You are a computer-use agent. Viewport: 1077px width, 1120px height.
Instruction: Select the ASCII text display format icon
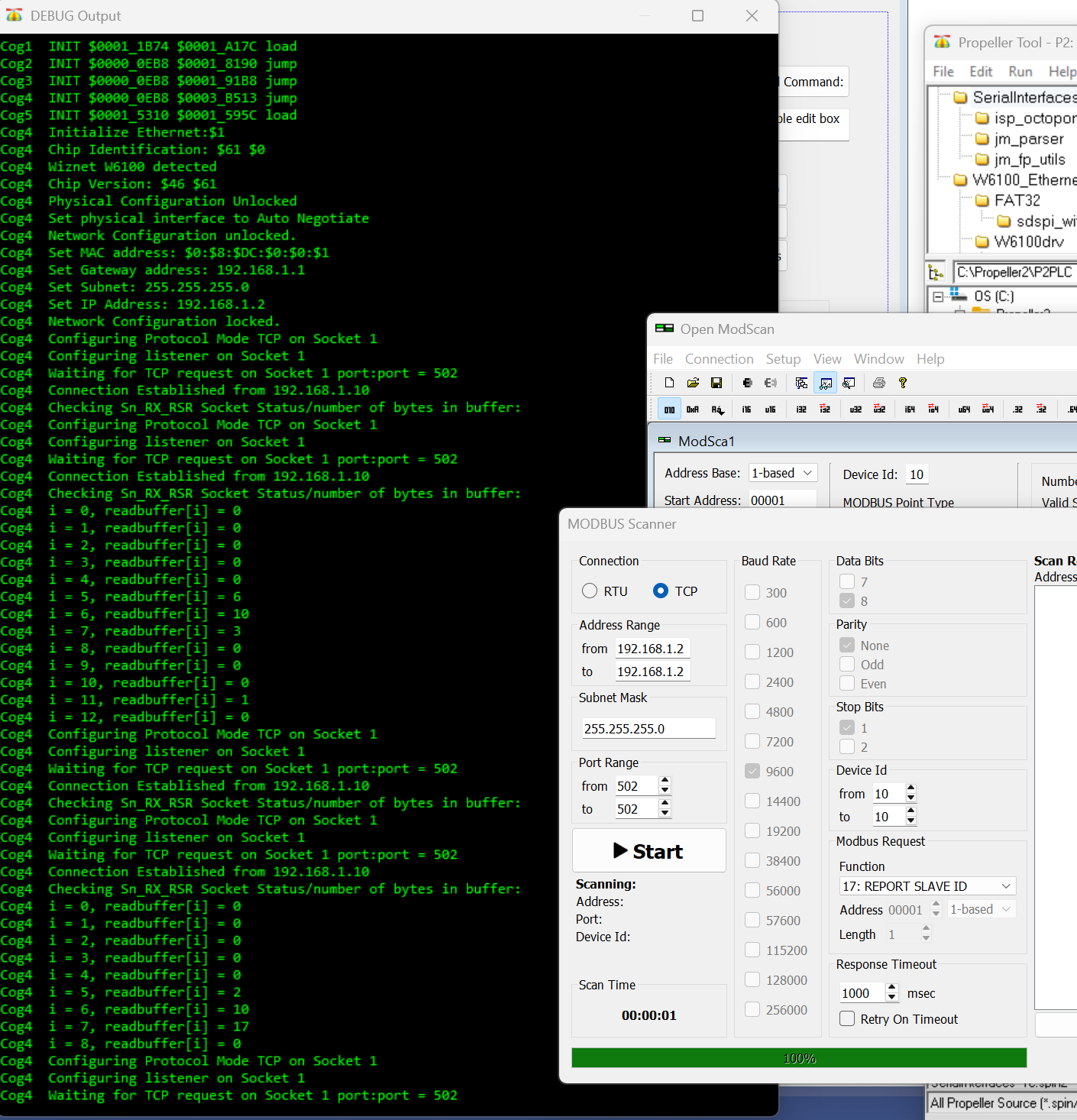pyautogui.click(x=717, y=409)
